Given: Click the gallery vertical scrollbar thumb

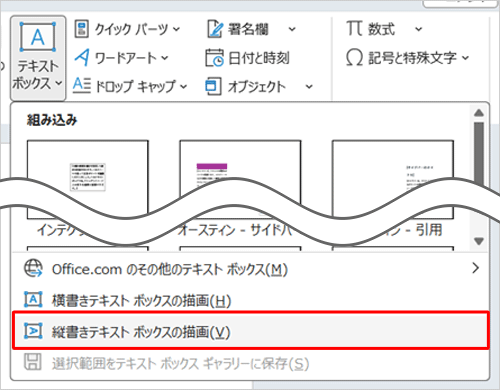Looking at the screenshot, I should pyautogui.click(x=479, y=155).
